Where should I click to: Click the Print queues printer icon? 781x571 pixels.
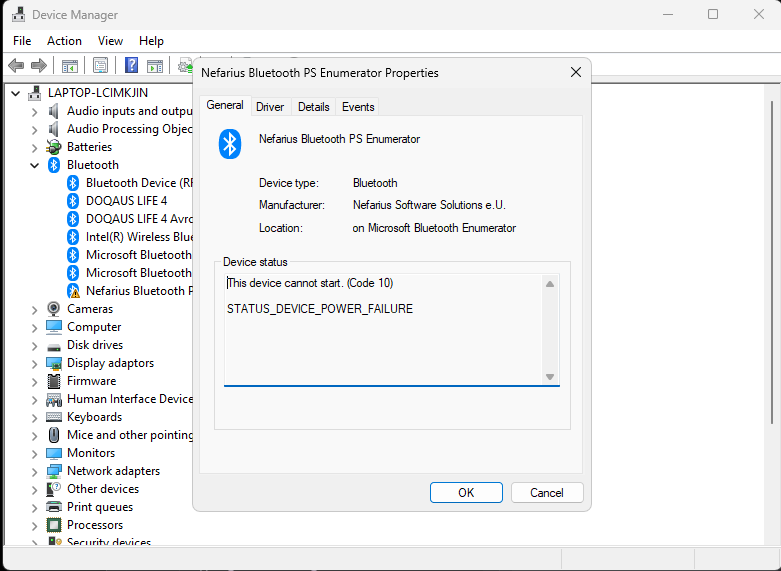coord(54,507)
